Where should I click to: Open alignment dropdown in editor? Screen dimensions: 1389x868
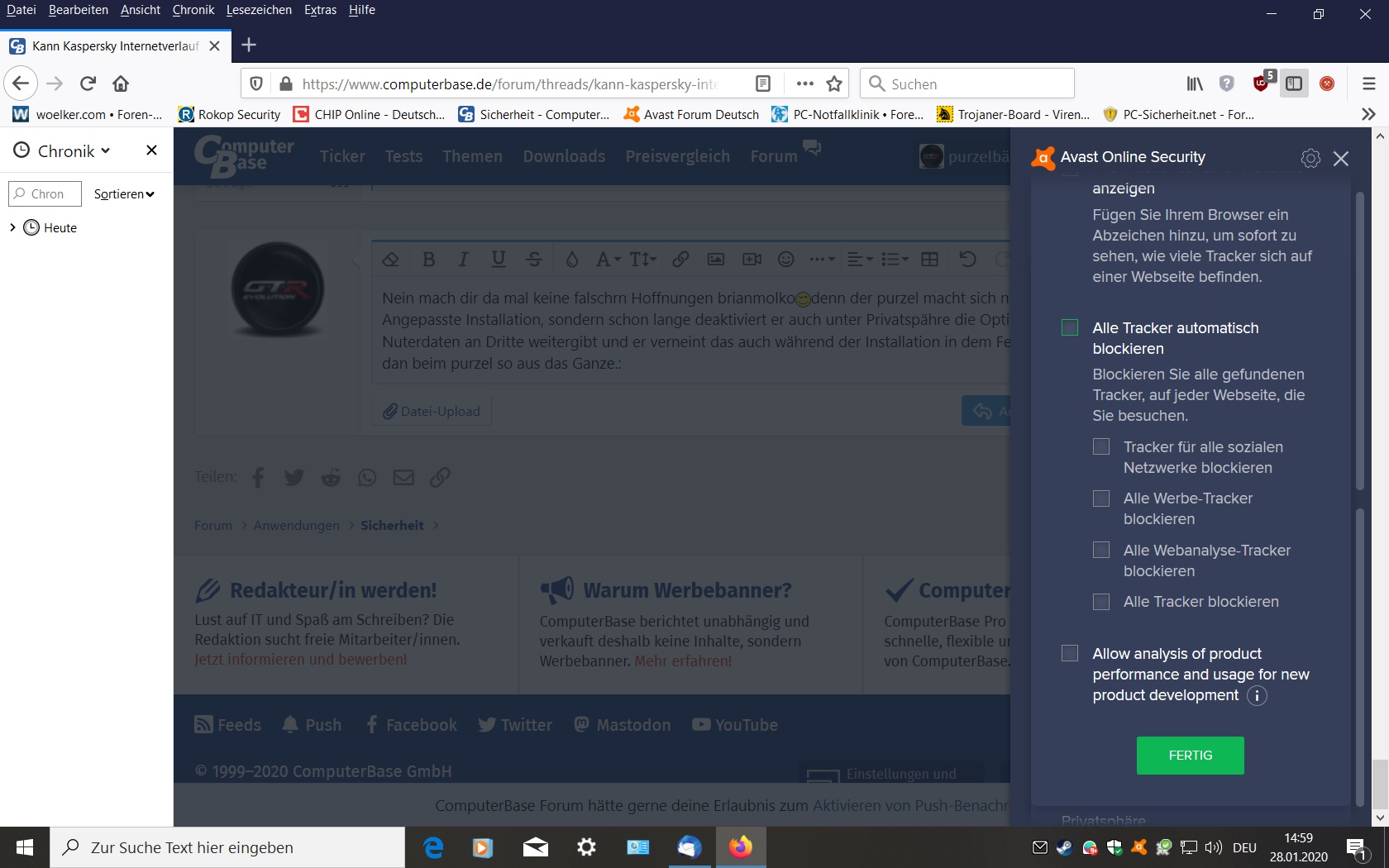(860, 260)
